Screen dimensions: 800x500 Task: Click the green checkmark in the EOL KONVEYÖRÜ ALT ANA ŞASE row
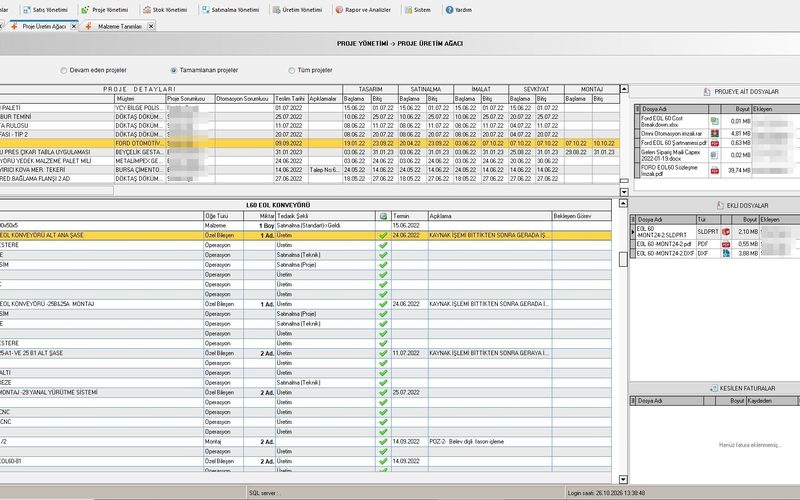[x=383, y=236]
